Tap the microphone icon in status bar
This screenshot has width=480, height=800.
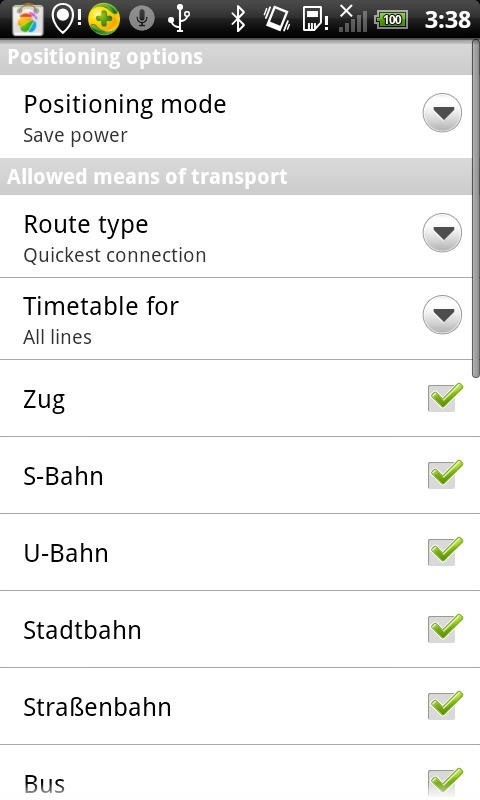coord(142,19)
